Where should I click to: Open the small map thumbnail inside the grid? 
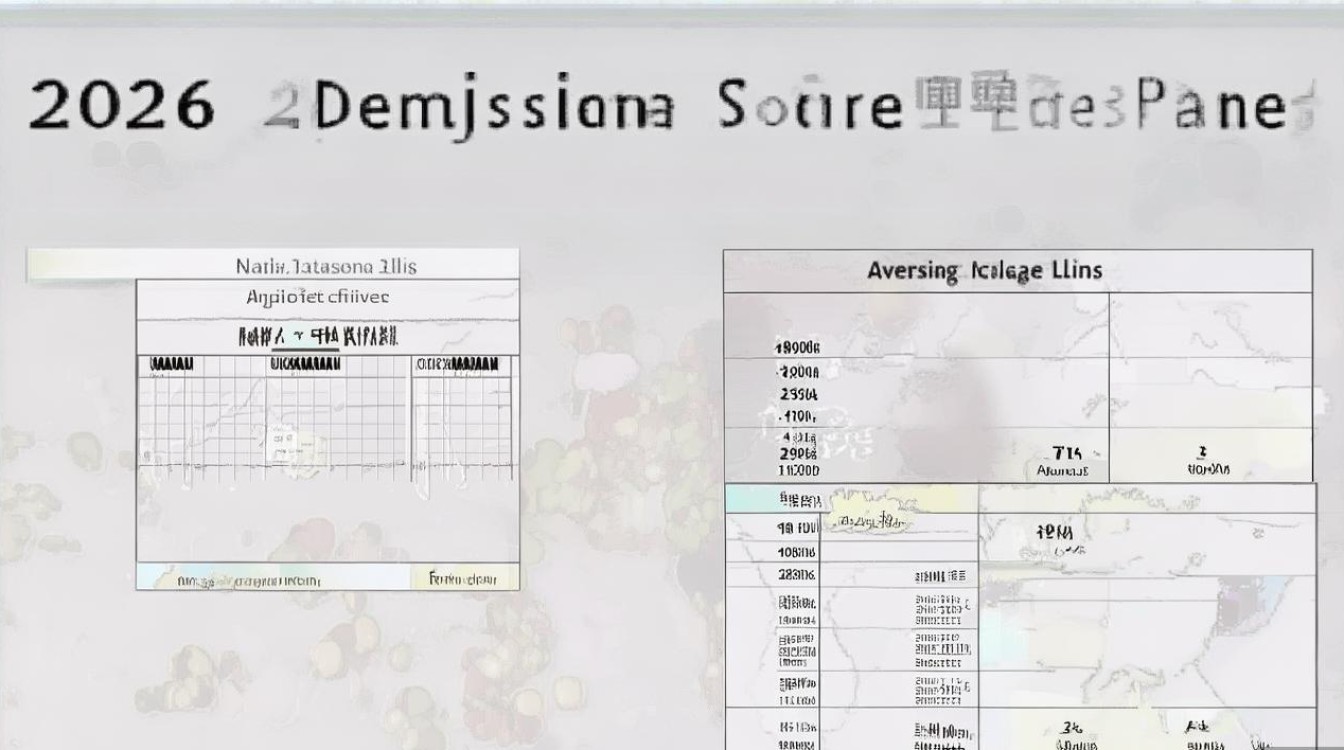281,446
